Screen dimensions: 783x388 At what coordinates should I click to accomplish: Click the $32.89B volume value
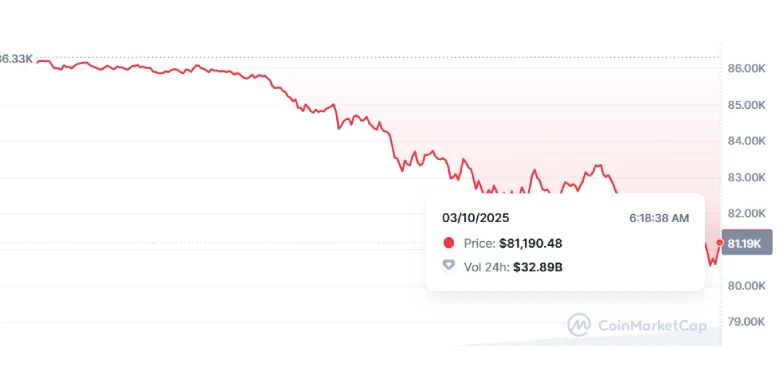click(x=538, y=268)
